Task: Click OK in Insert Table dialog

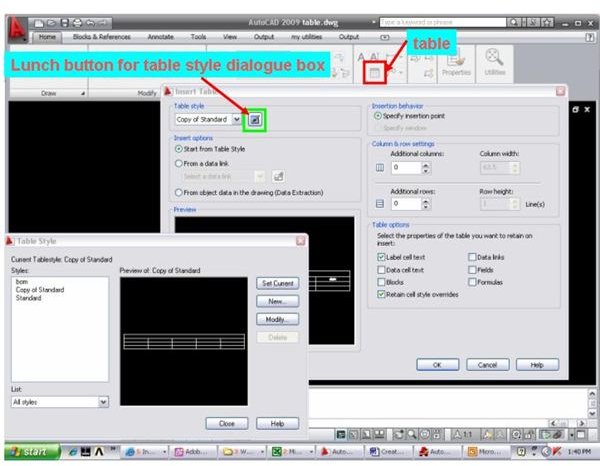Action: pyautogui.click(x=437, y=365)
